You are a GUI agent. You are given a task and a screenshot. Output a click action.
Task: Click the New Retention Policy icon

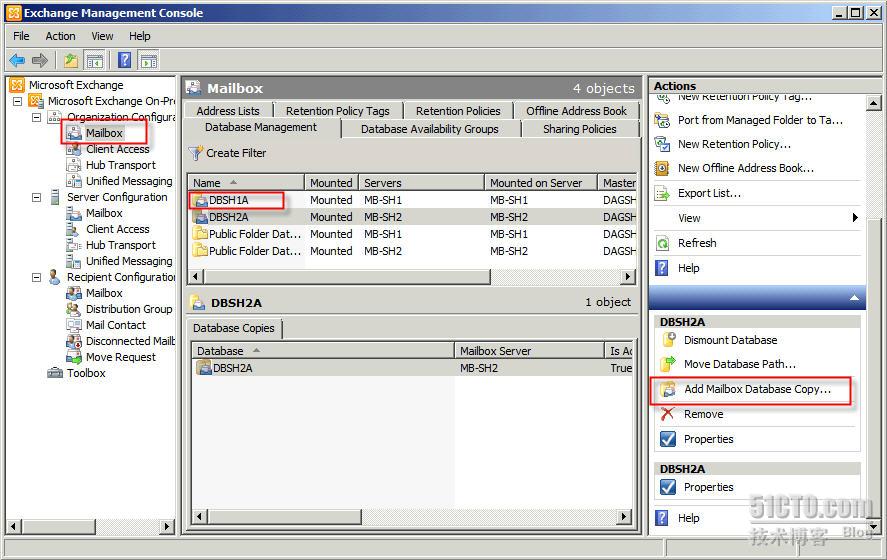coord(662,144)
